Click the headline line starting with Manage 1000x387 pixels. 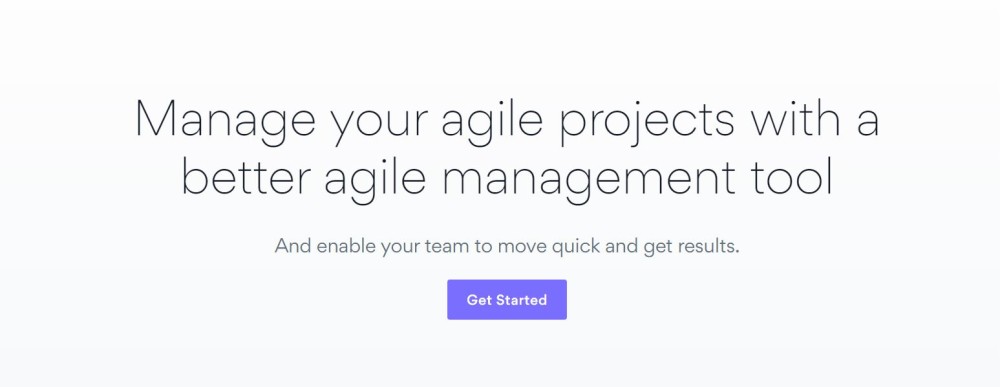tap(508, 122)
